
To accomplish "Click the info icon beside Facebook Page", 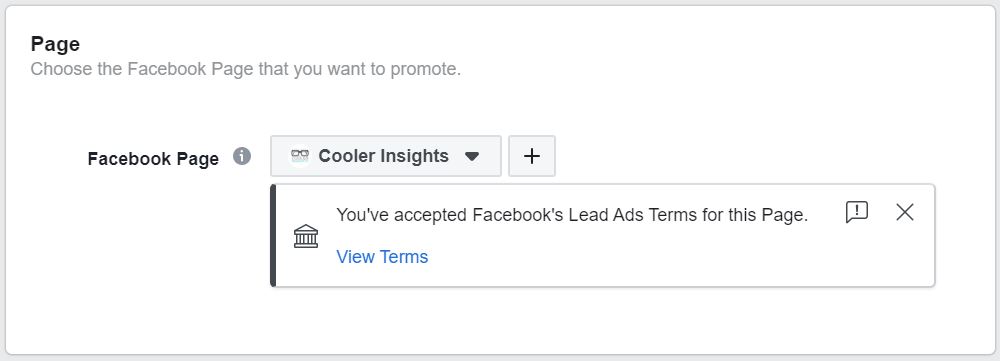I will point(242,156).
